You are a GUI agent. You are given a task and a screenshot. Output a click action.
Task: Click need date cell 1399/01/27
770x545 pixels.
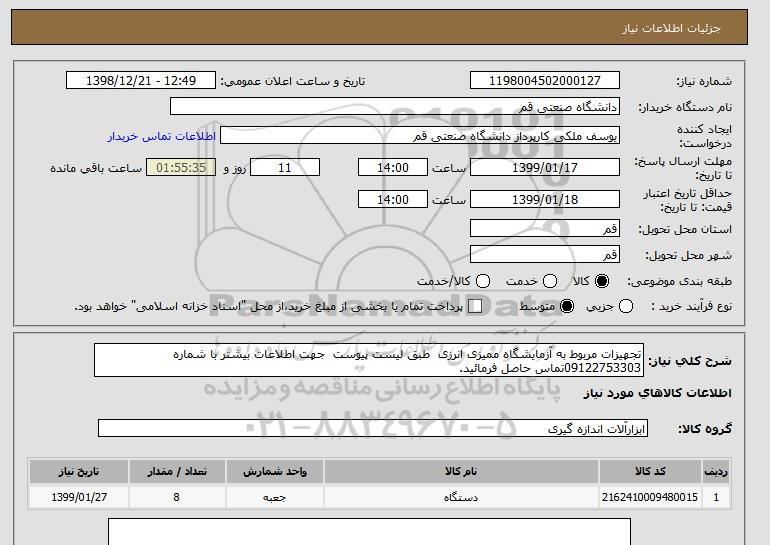click(79, 497)
